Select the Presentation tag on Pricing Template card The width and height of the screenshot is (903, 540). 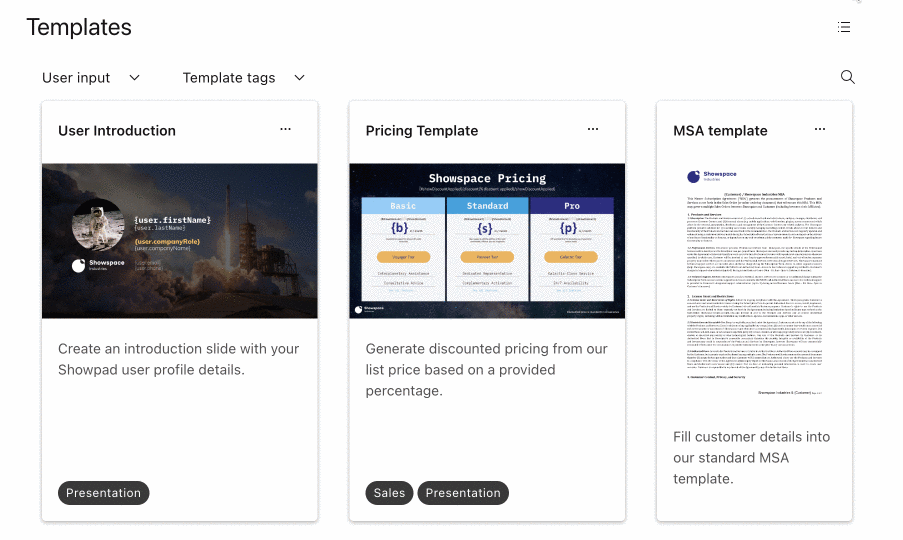pyautogui.click(x=463, y=493)
